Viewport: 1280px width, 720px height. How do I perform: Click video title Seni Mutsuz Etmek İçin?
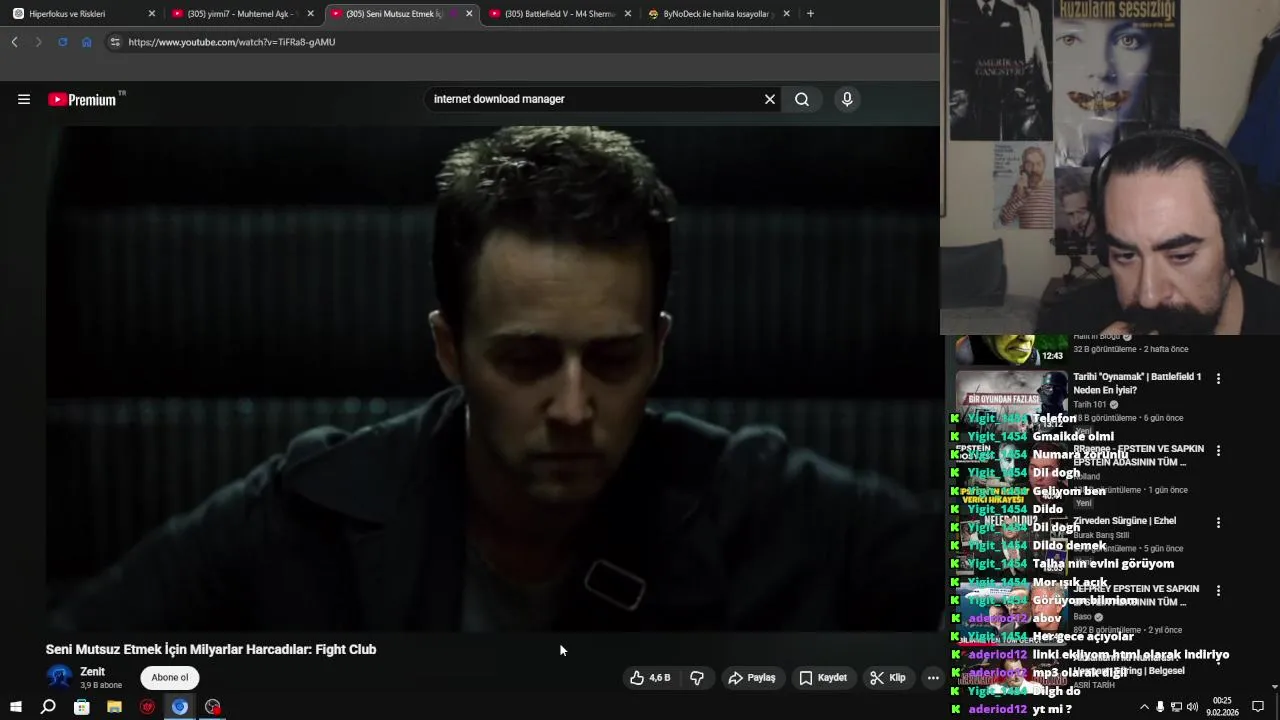pos(211,649)
